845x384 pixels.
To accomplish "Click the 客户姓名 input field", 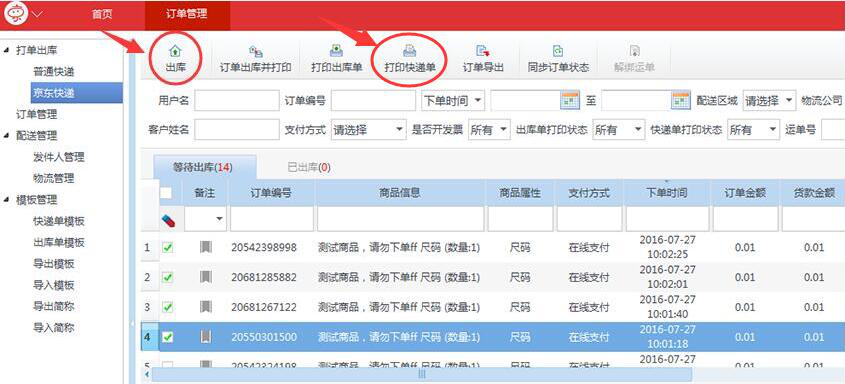I will click(x=237, y=129).
